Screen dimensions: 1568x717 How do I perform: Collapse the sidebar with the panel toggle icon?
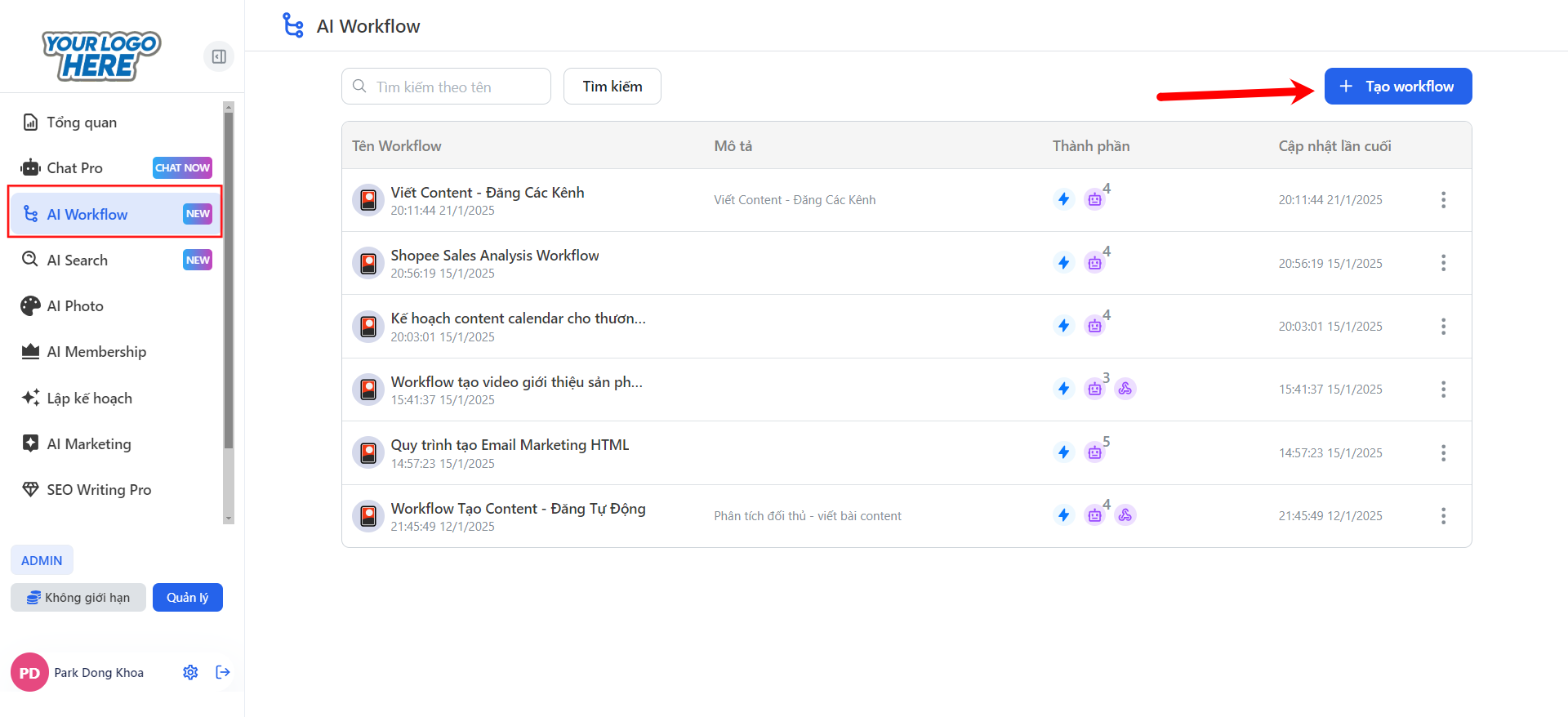pyautogui.click(x=218, y=56)
